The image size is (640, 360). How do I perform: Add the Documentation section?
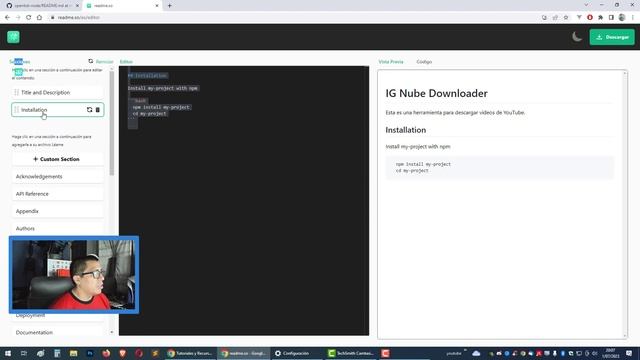[x=58, y=333]
